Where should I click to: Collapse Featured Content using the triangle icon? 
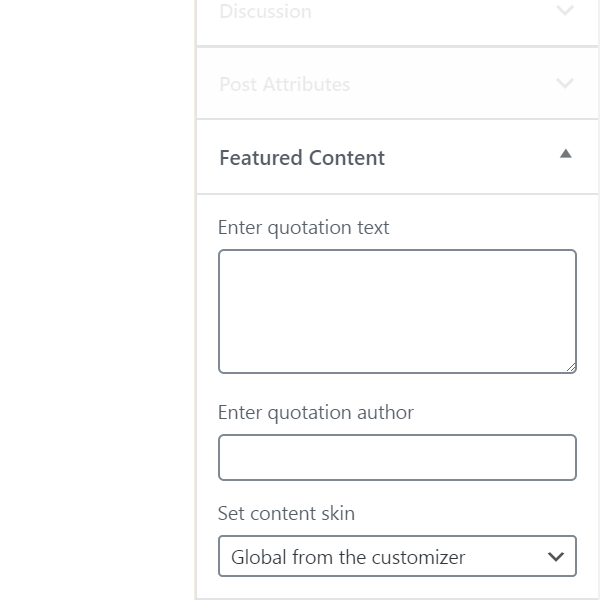pyautogui.click(x=566, y=154)
